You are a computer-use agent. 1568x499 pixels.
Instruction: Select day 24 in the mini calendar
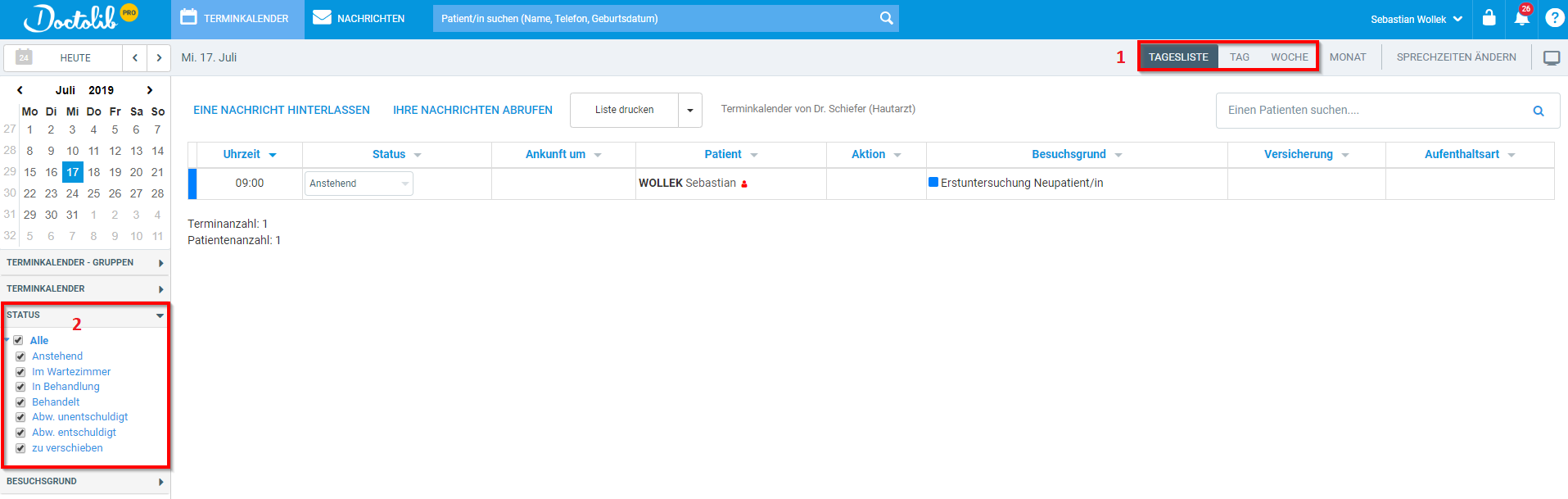(73, 193)
